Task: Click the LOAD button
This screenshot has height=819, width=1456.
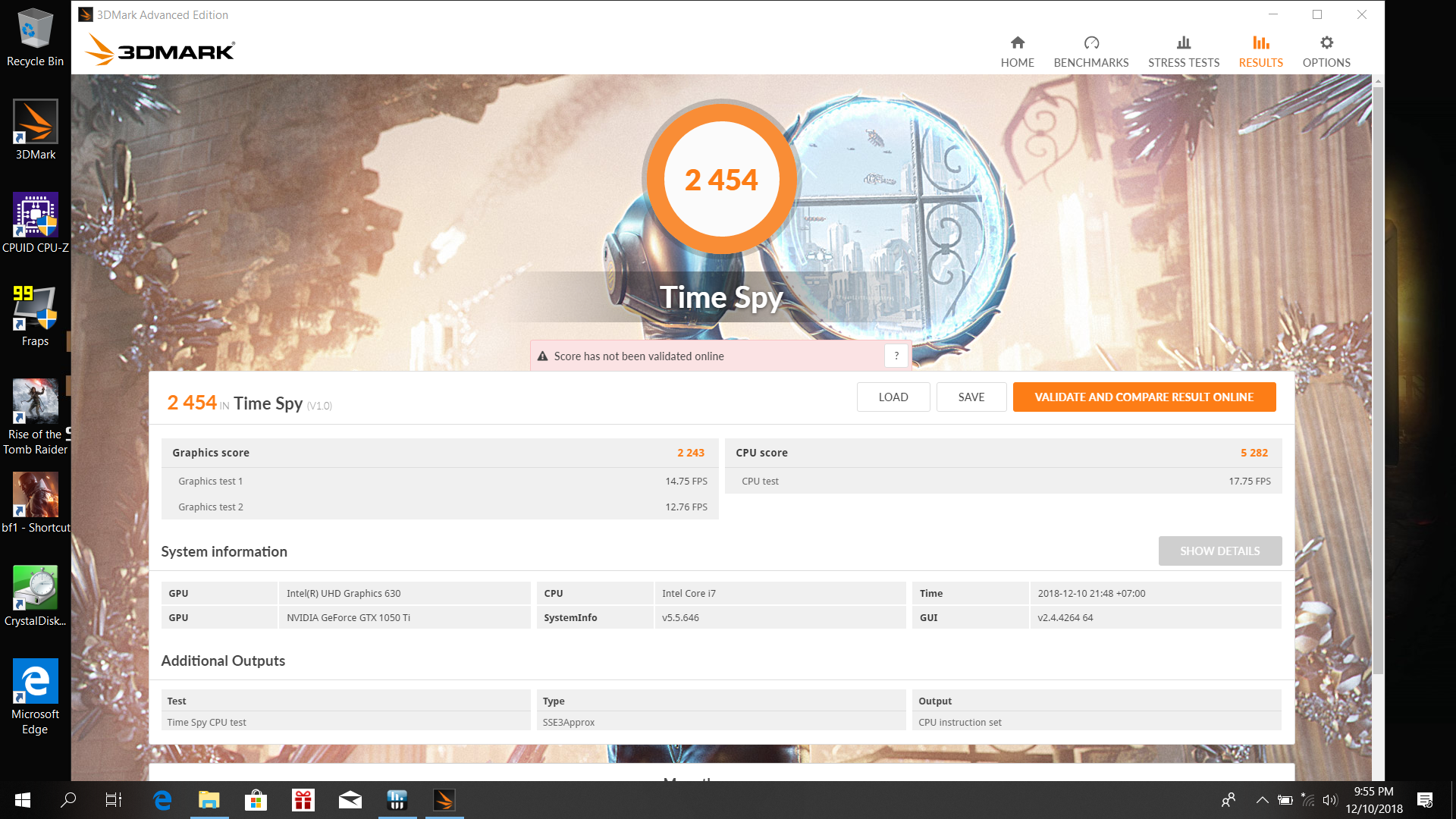Action: (x=893, y=397)
